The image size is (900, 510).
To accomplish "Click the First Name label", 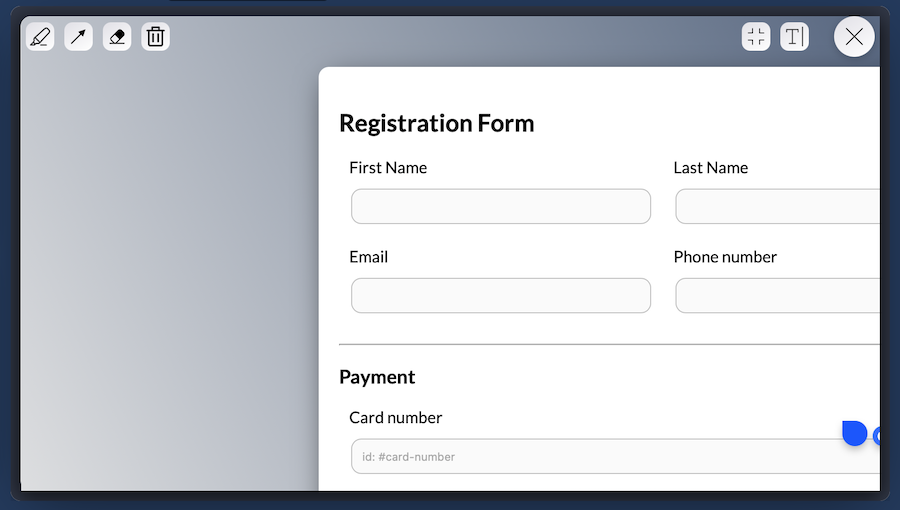I will point(388,168).
